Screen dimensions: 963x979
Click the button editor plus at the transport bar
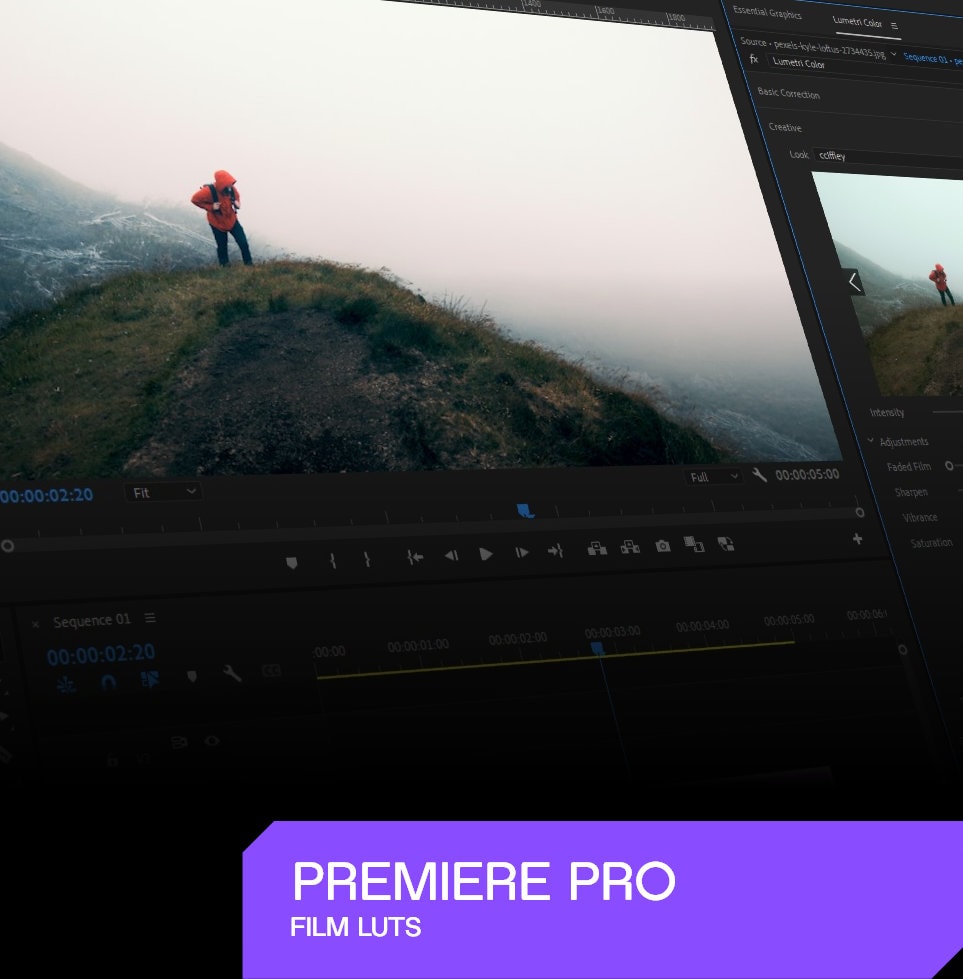point(857,540)
